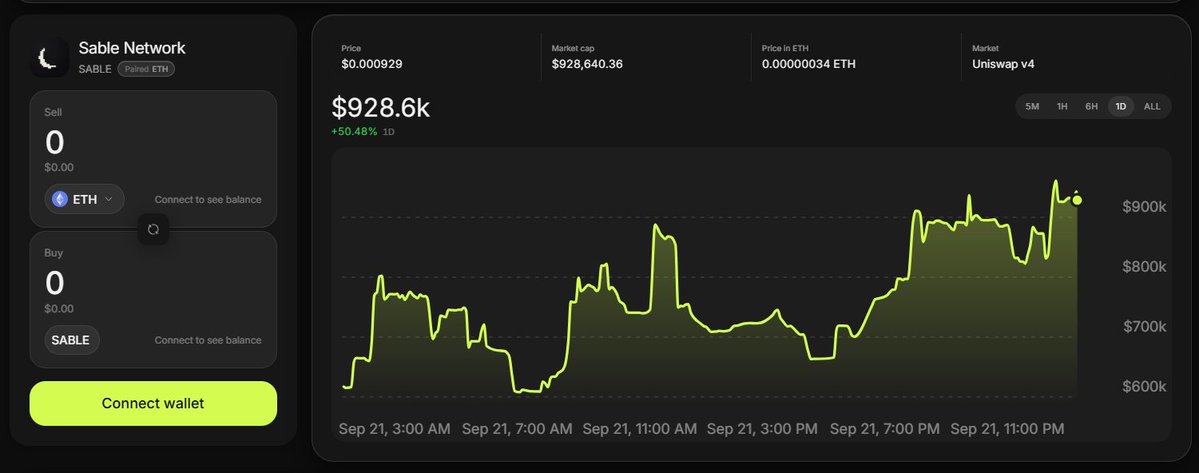
Task: Click the Ethereum coin icon
Action: (x=60, y=199)
